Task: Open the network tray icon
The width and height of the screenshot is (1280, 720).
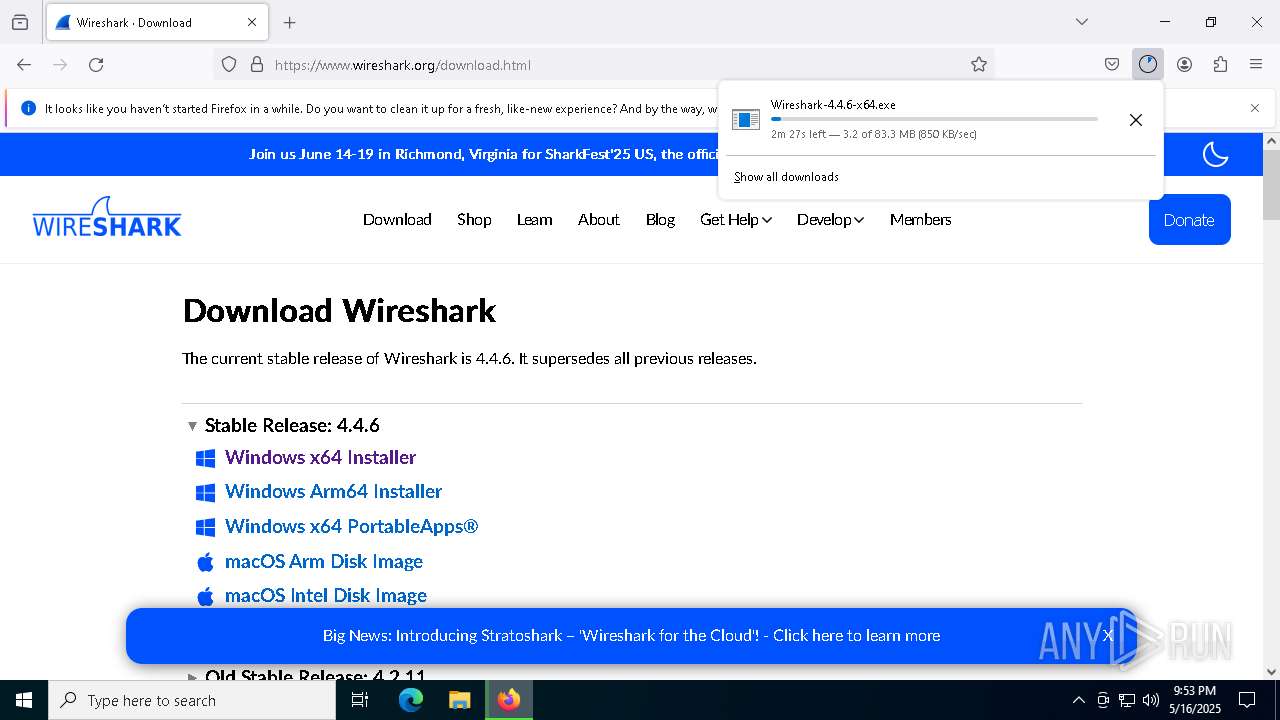Action: coord(1127,700)
